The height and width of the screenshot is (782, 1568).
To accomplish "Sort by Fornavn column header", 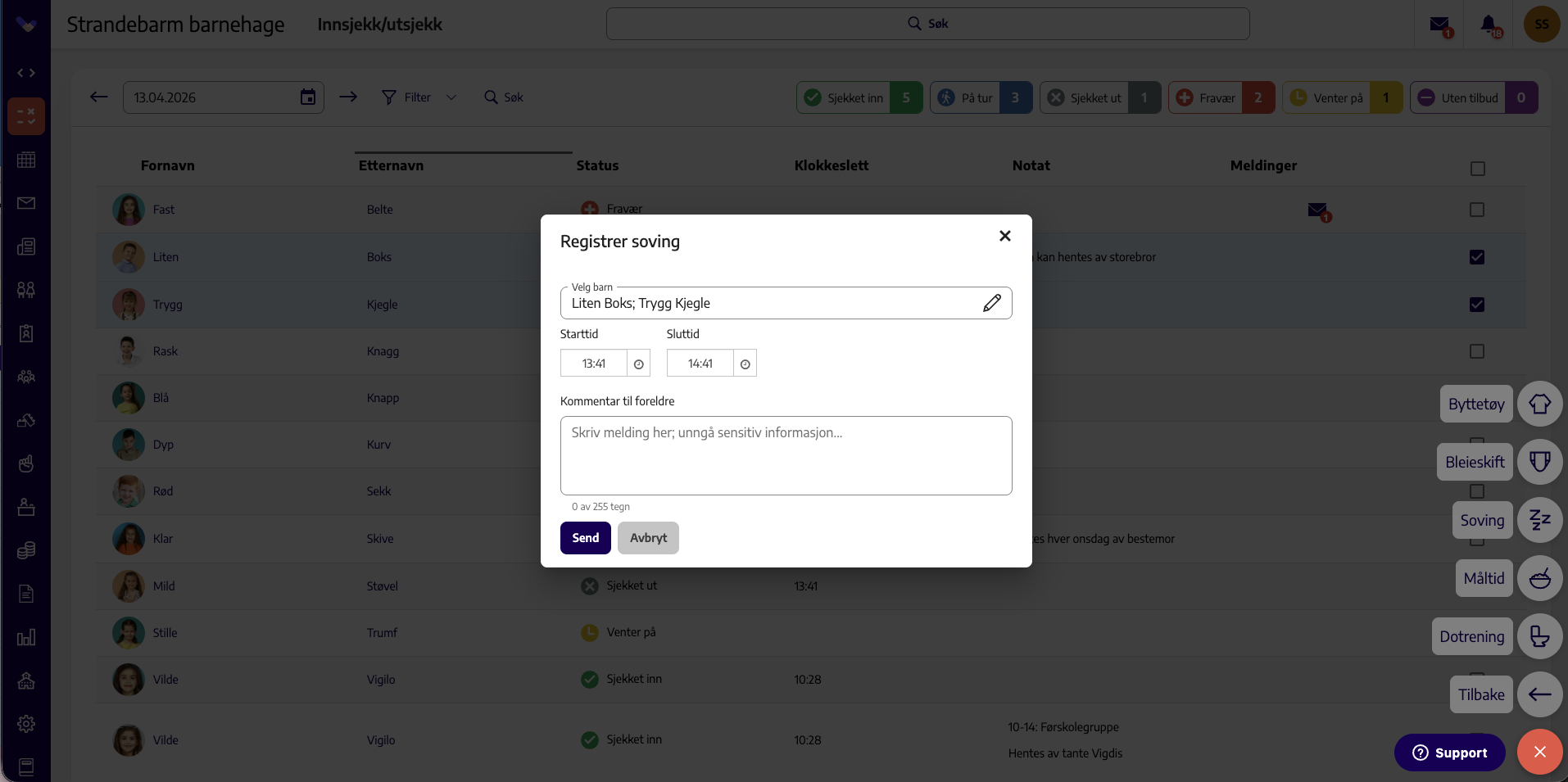I will (x=167, y=165).
